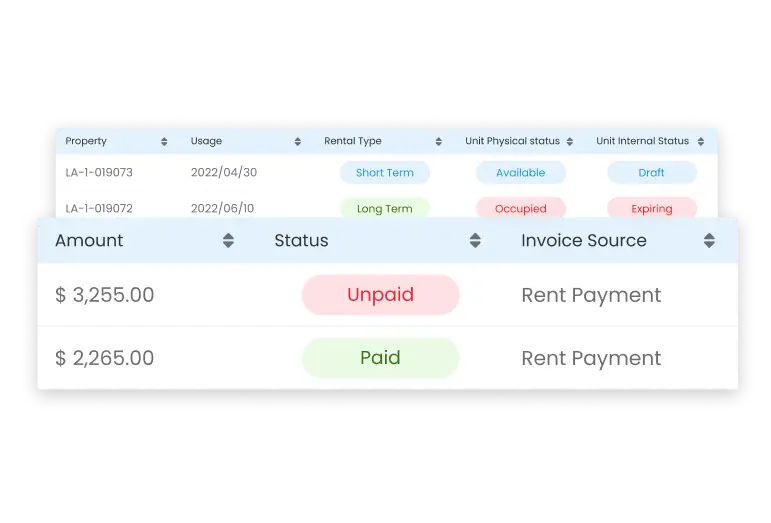Click the Expiring status pill
Viewport: 771px width, 523px height.
[x=651, y=208]
